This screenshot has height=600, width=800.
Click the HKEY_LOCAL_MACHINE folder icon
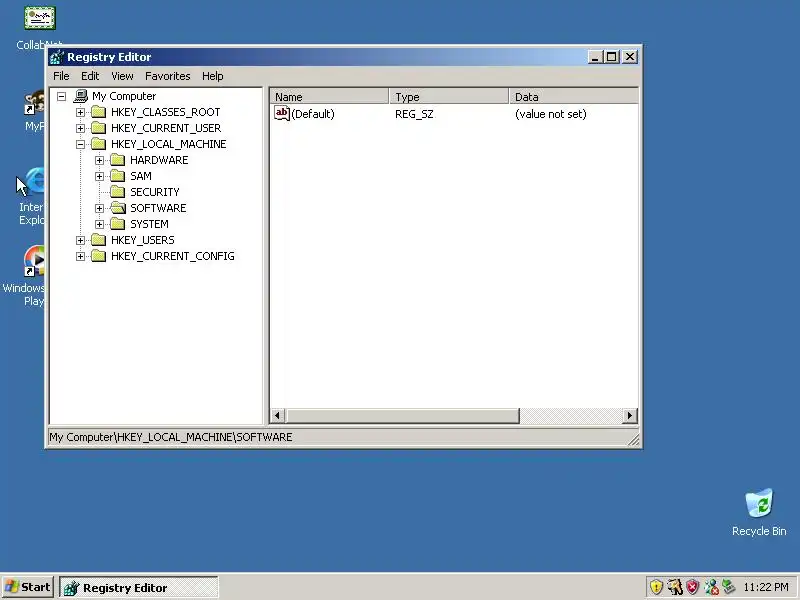pos(98,144)
